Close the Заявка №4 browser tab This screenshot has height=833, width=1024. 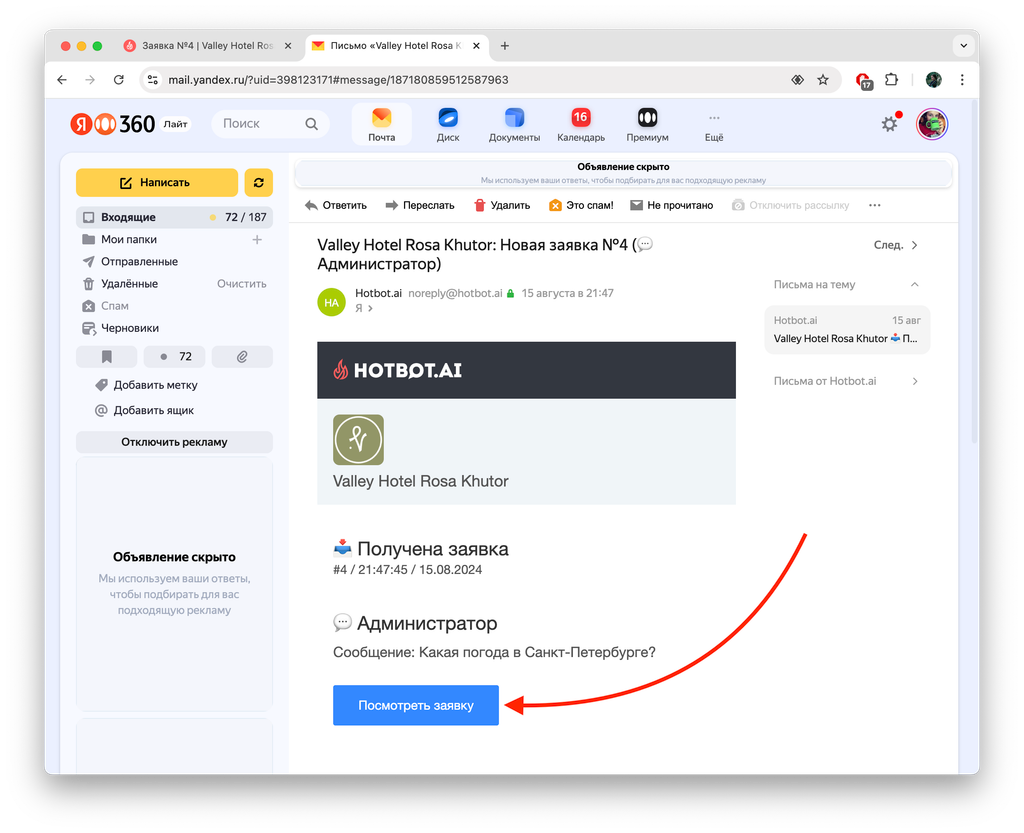pos(287,46)
